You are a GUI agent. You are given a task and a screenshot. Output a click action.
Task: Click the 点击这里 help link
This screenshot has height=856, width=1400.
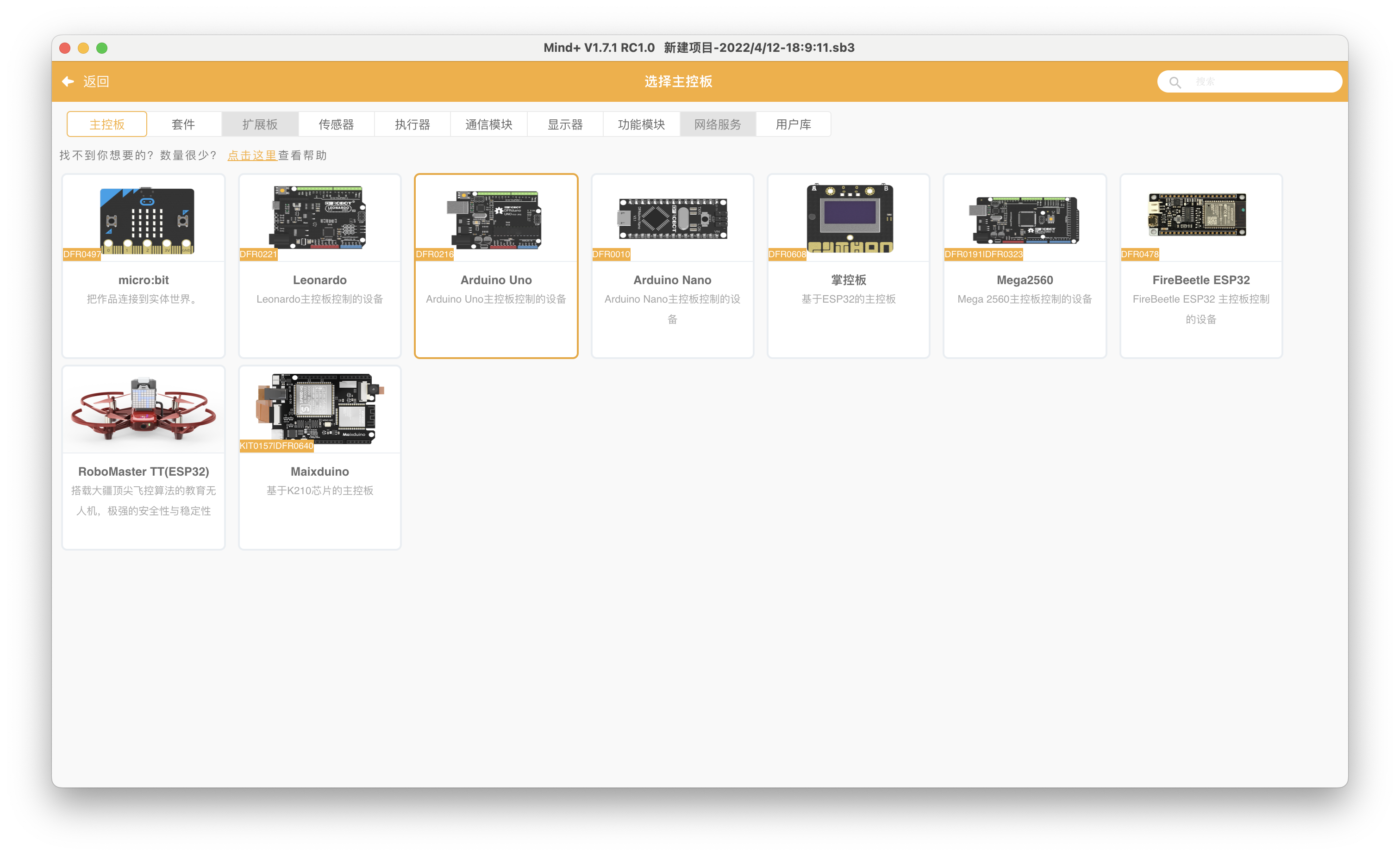[x=252, y=155]
